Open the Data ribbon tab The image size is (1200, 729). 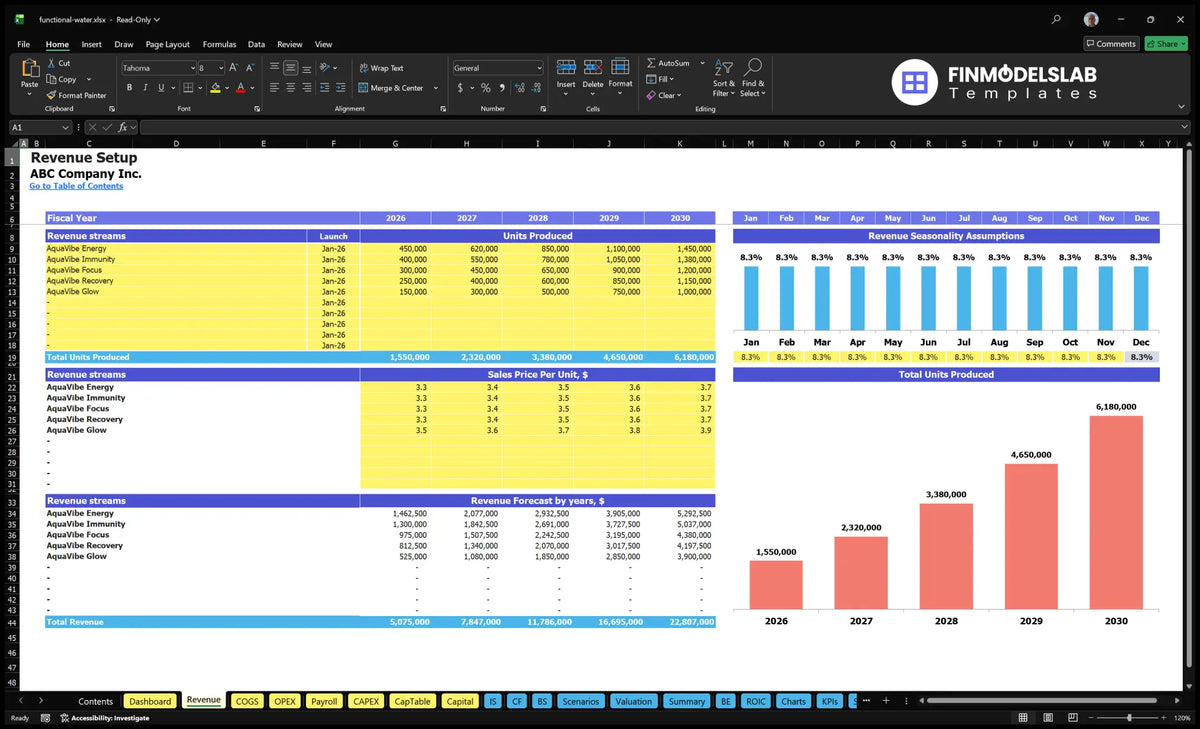[256, 44]
